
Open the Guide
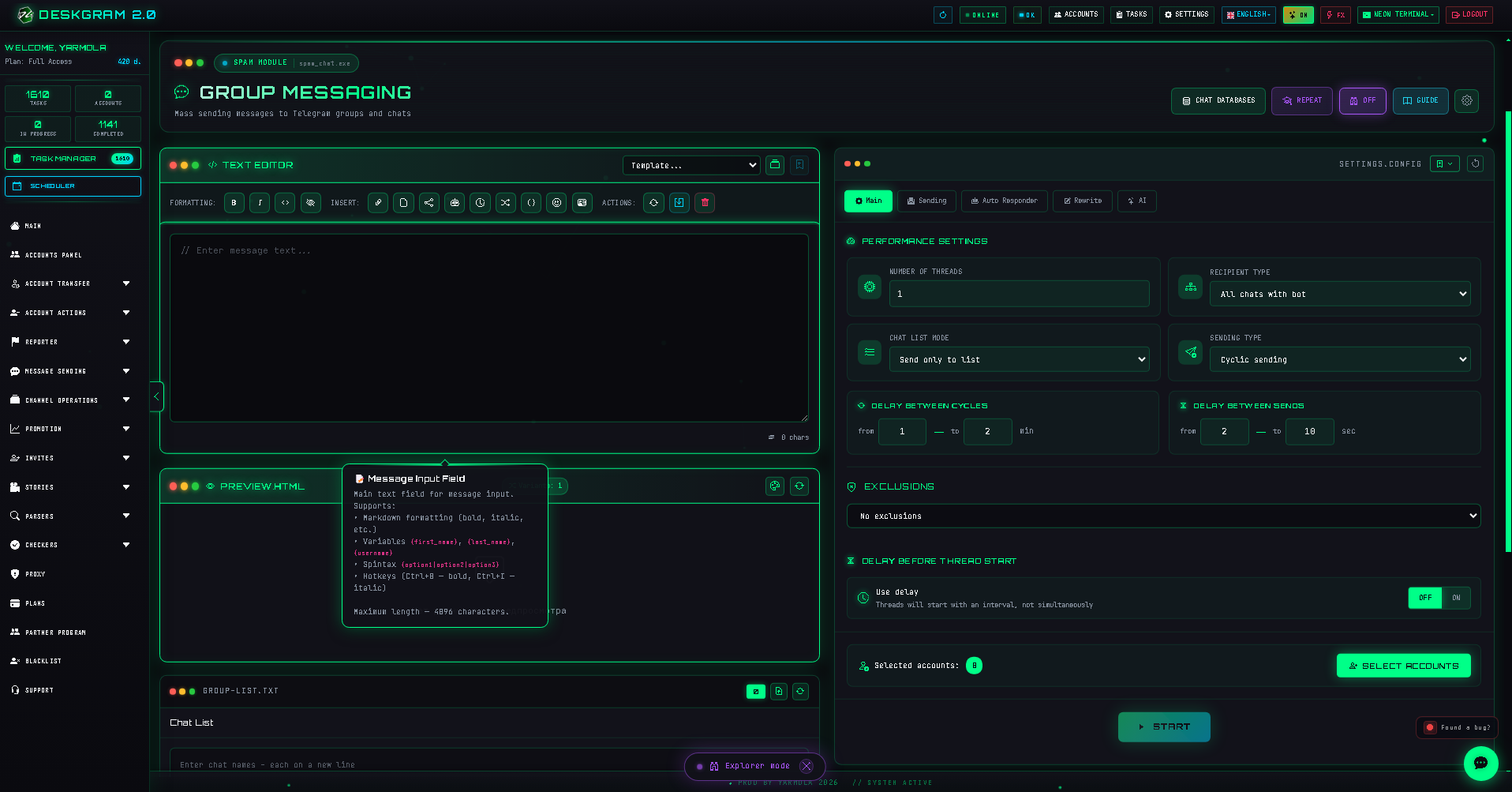1420,101
